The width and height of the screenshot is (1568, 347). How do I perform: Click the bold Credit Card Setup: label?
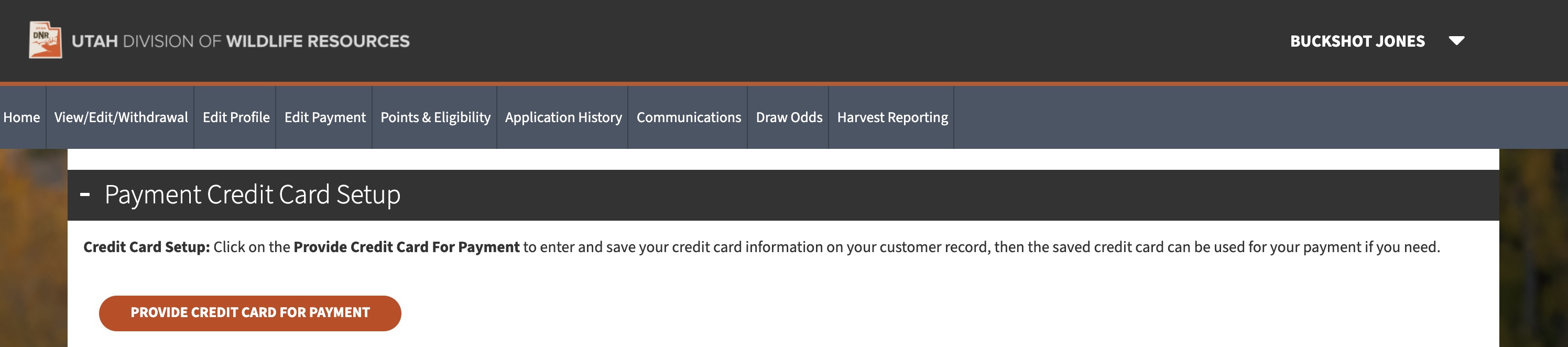(146, 247)
